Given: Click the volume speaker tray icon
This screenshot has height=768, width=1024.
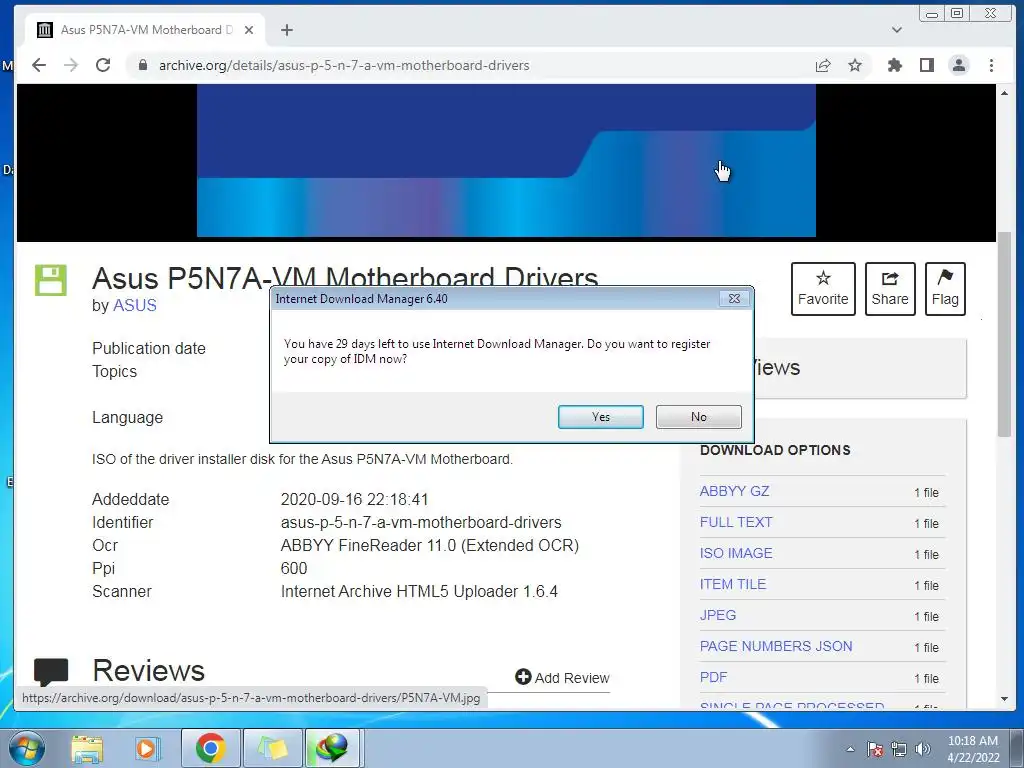Looking at the screenshot, I should 923,749.
